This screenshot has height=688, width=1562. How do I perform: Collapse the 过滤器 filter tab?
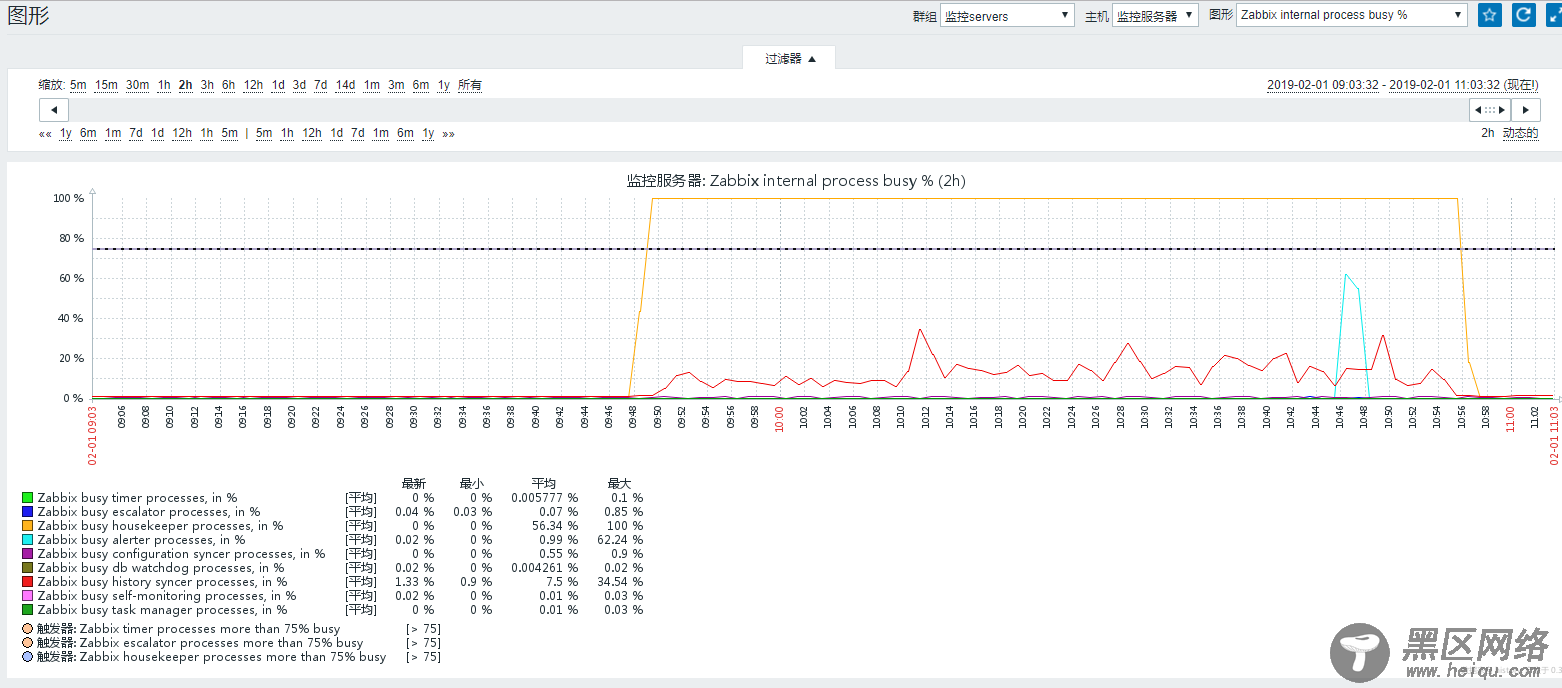click(x=789, y=58)
